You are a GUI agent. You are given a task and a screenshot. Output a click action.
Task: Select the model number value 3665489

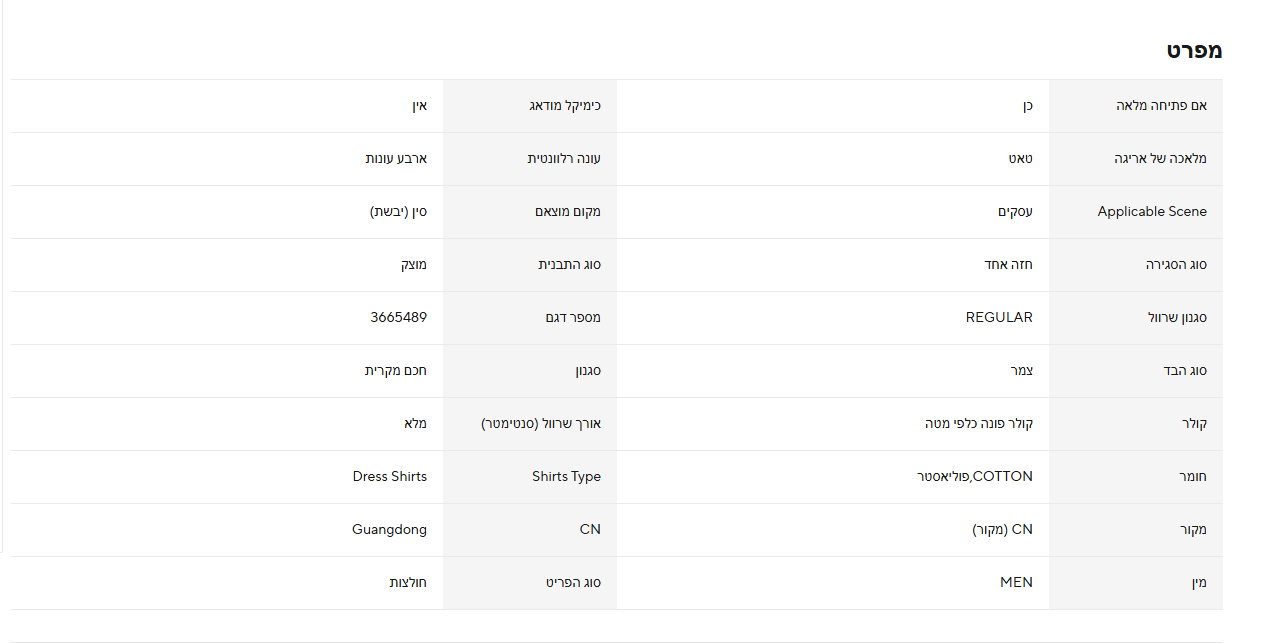point(398,317)
